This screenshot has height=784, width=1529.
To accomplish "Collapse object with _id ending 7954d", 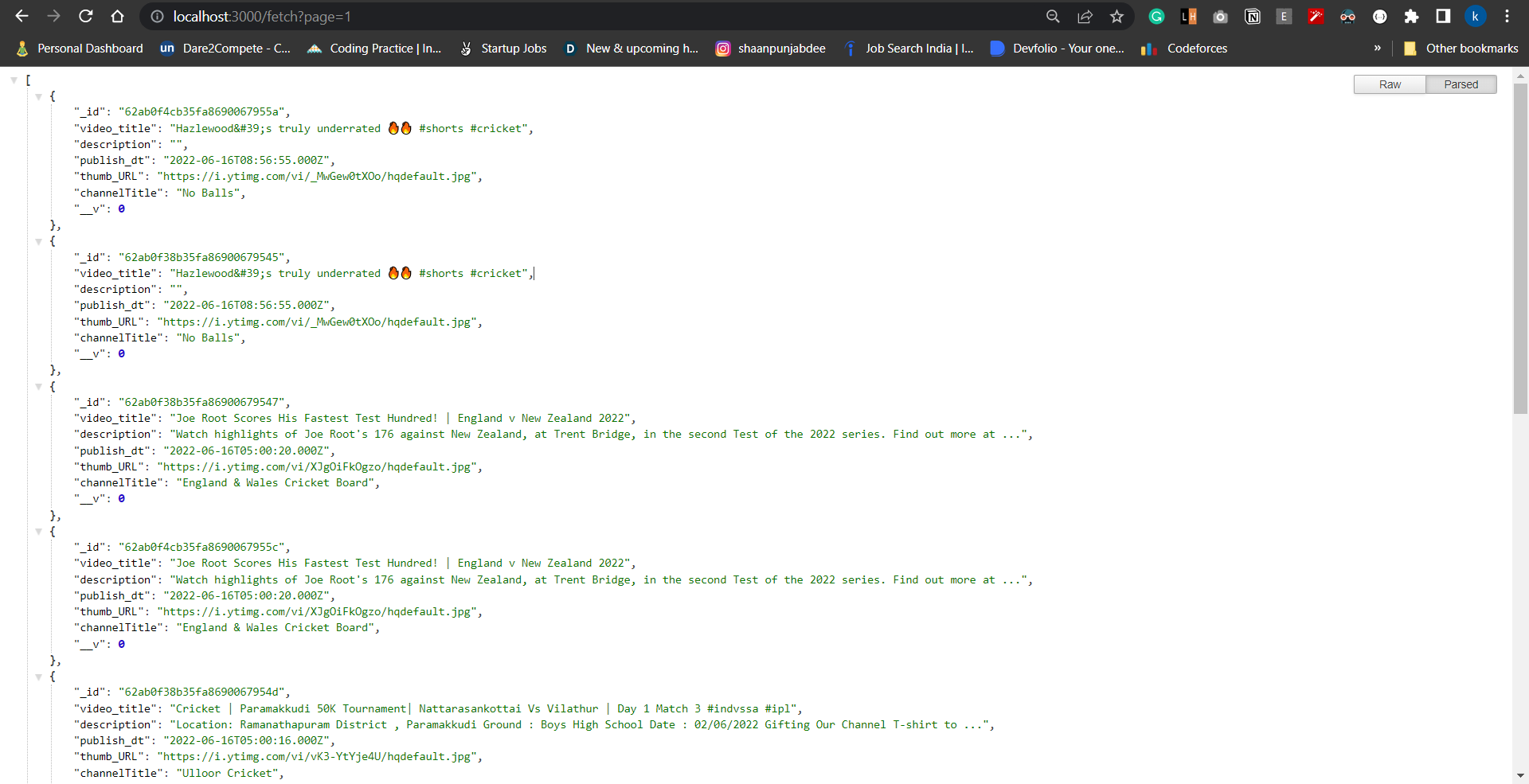I will click(x=38, y=677).
